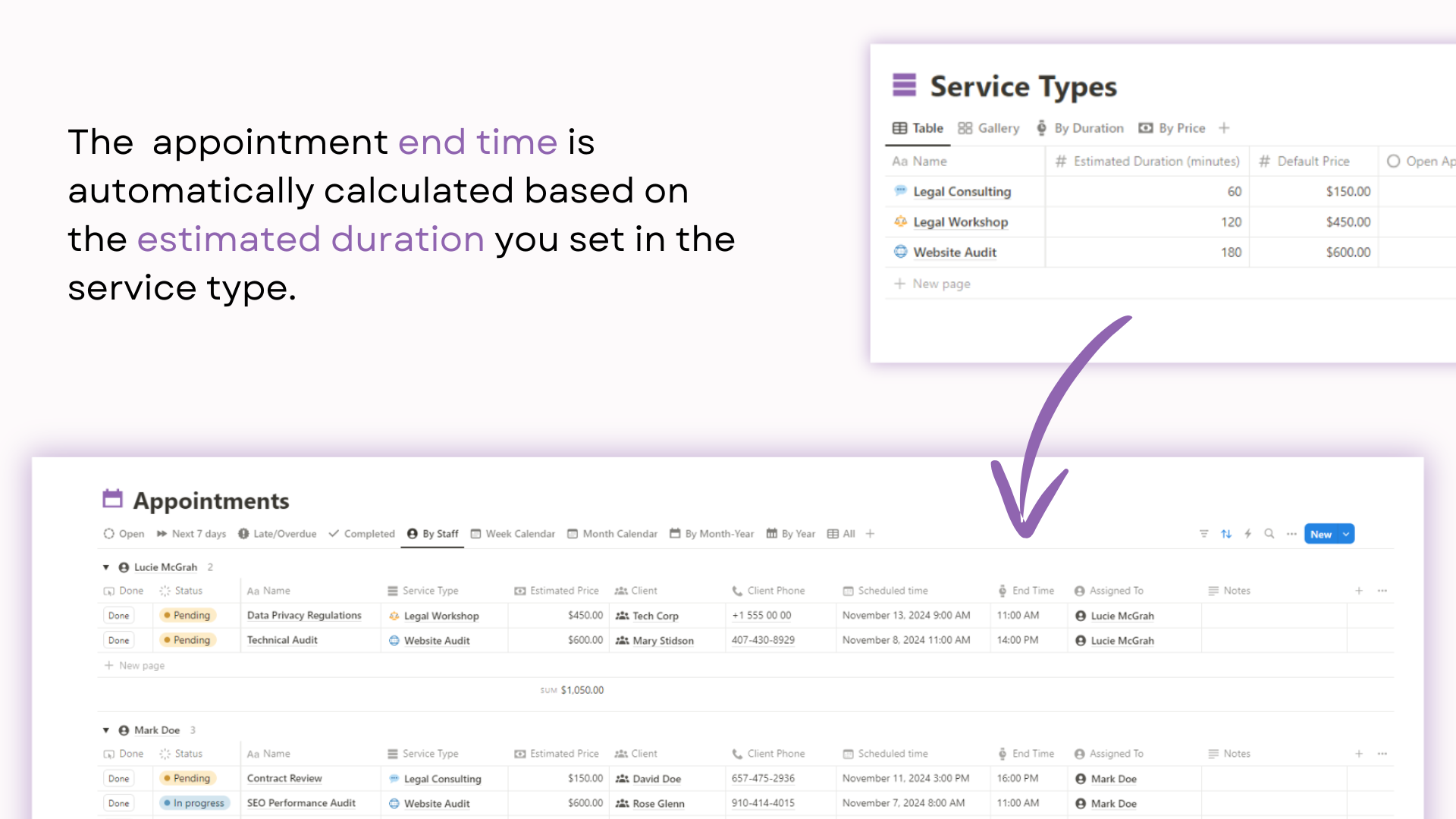Click the blue New button
The image size is (1456, 819).
1321,534
